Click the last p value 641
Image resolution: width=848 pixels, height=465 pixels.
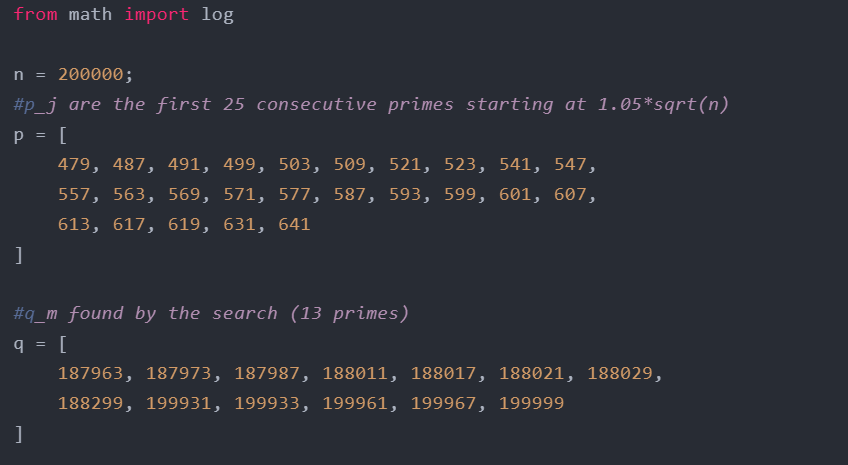(x=293, y=225)
